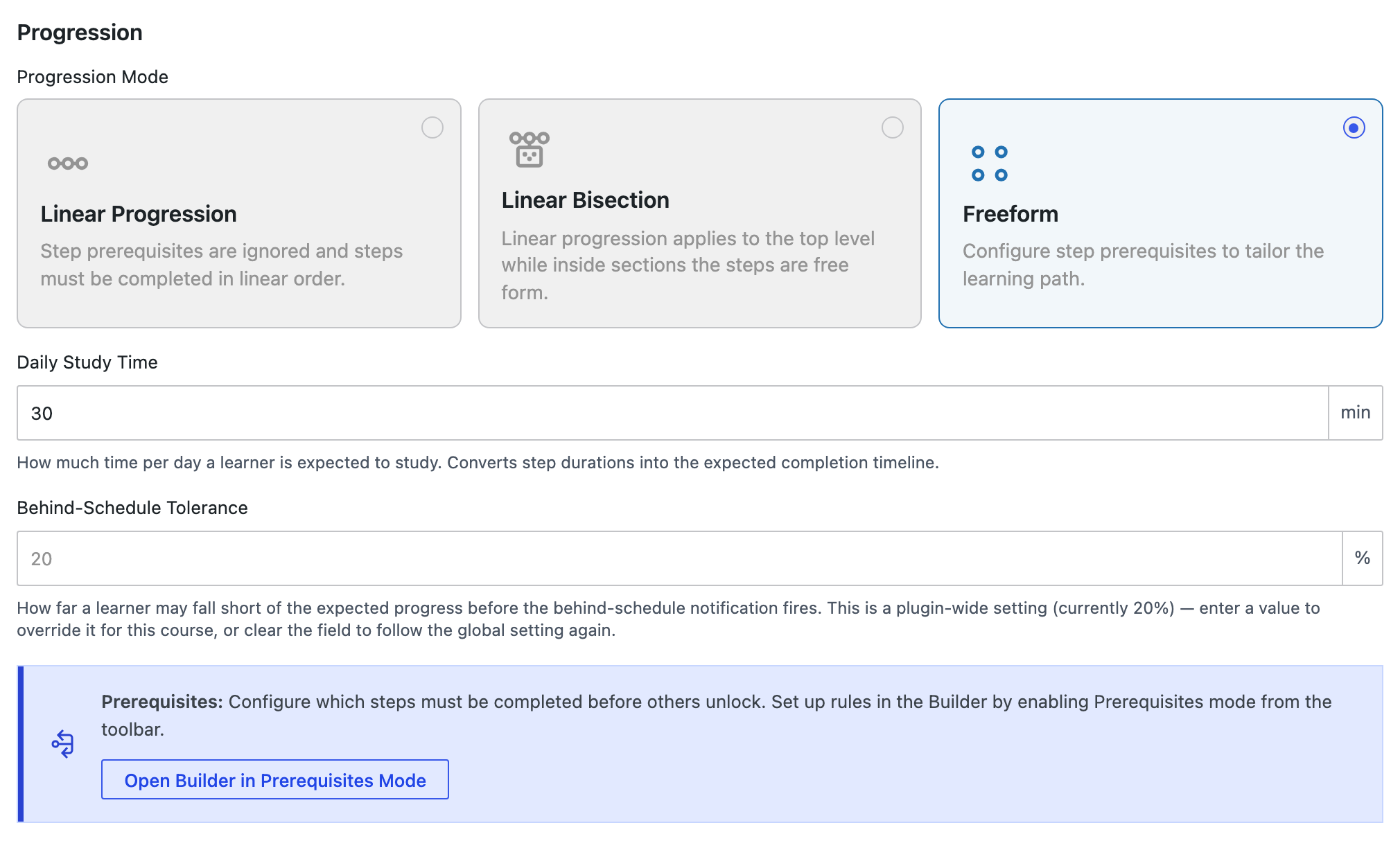1400x841 pixels.
Task: Click the 'Linear Bisection' card title
Action: coord(586,200)
